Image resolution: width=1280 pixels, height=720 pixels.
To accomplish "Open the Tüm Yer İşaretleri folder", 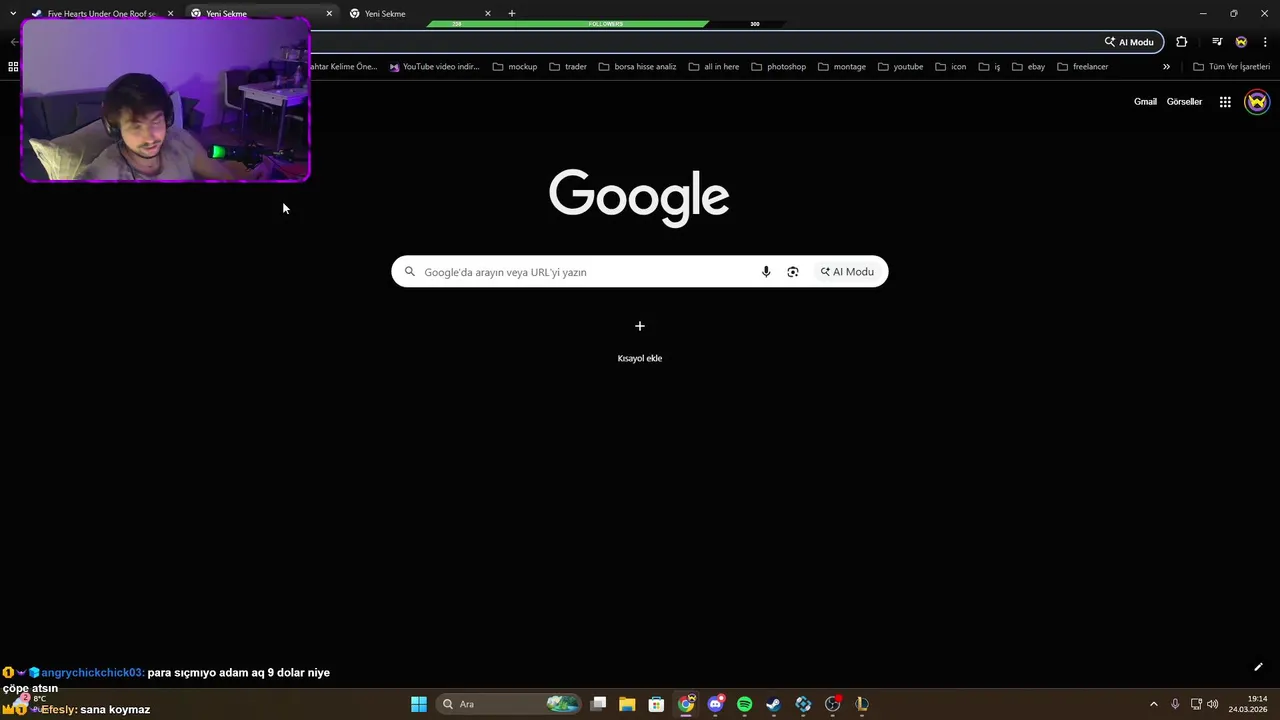I will (x=1232, y=67).
